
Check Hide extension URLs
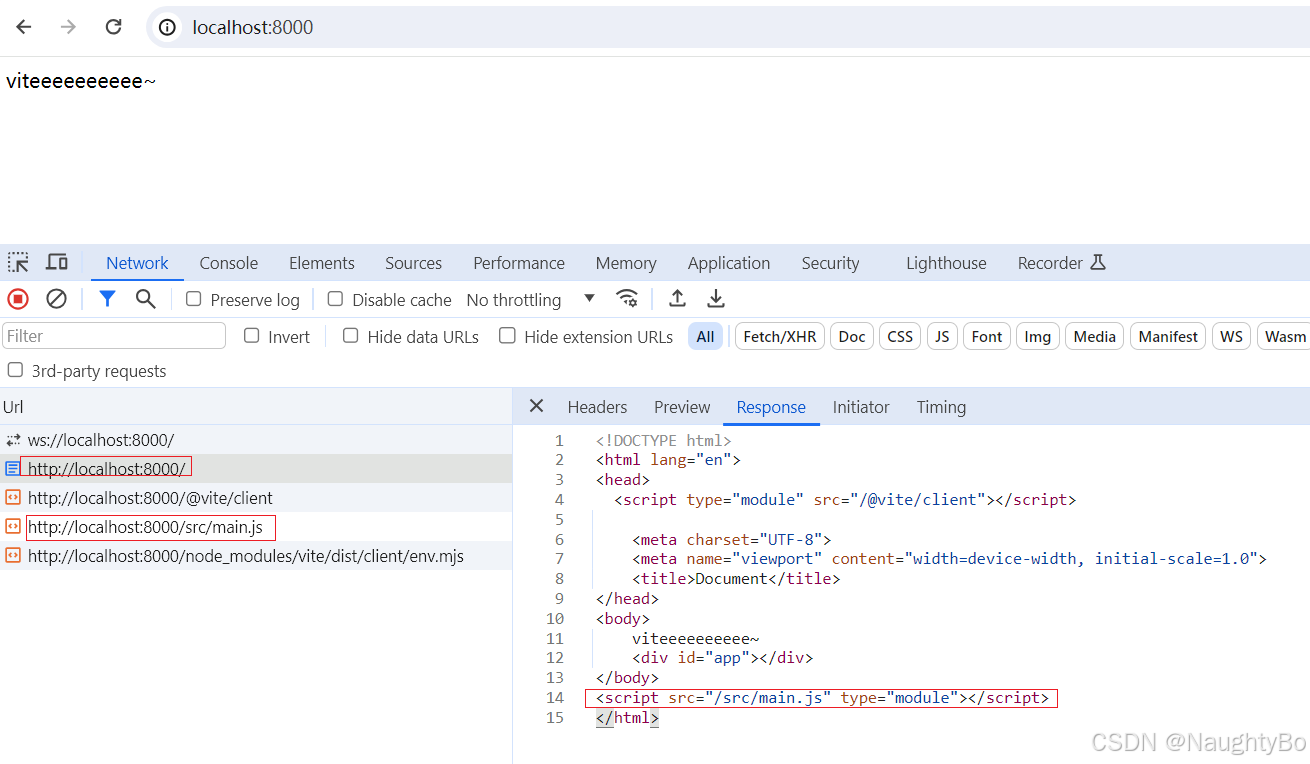point(508,336)
